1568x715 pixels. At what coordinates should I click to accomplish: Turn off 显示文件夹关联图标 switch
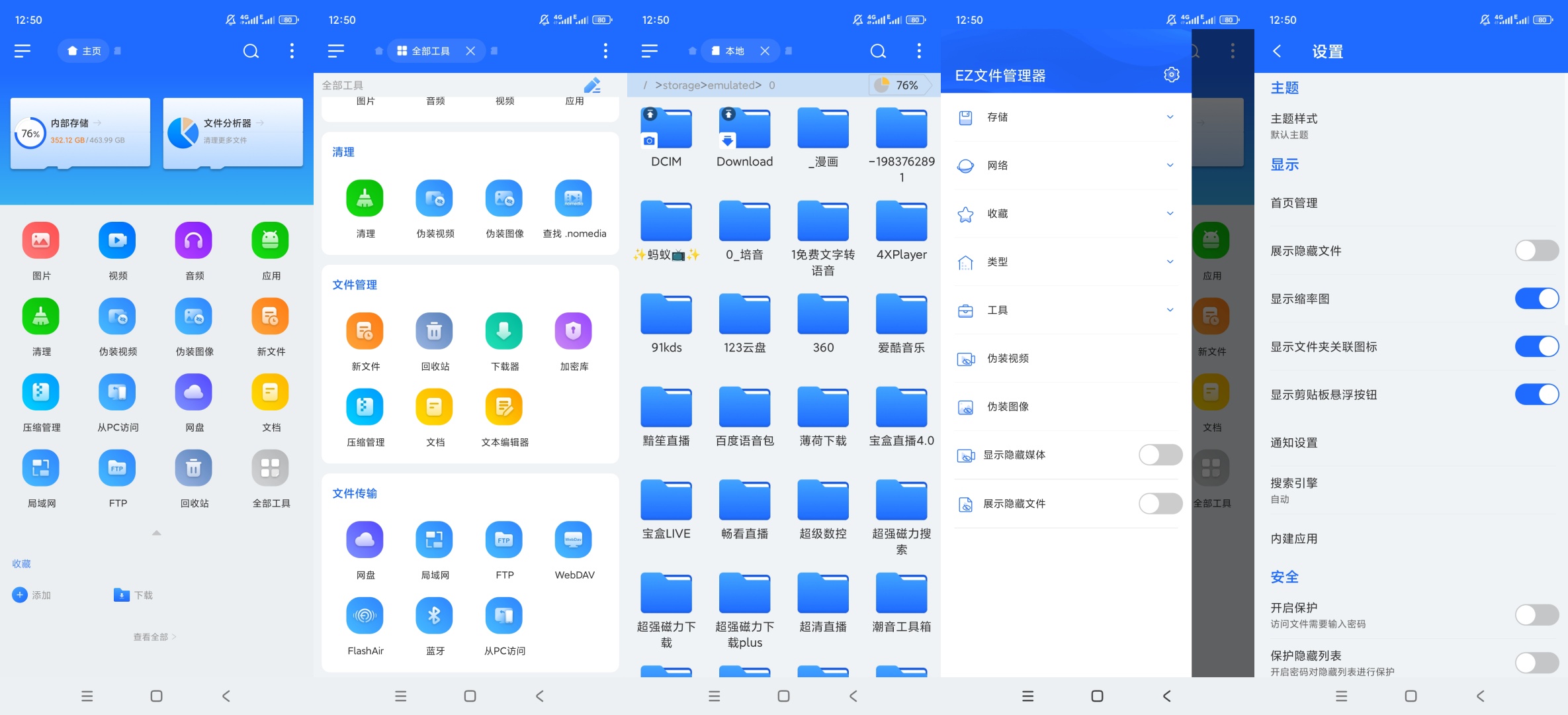pyautogui.click(x=1537, y=346)
